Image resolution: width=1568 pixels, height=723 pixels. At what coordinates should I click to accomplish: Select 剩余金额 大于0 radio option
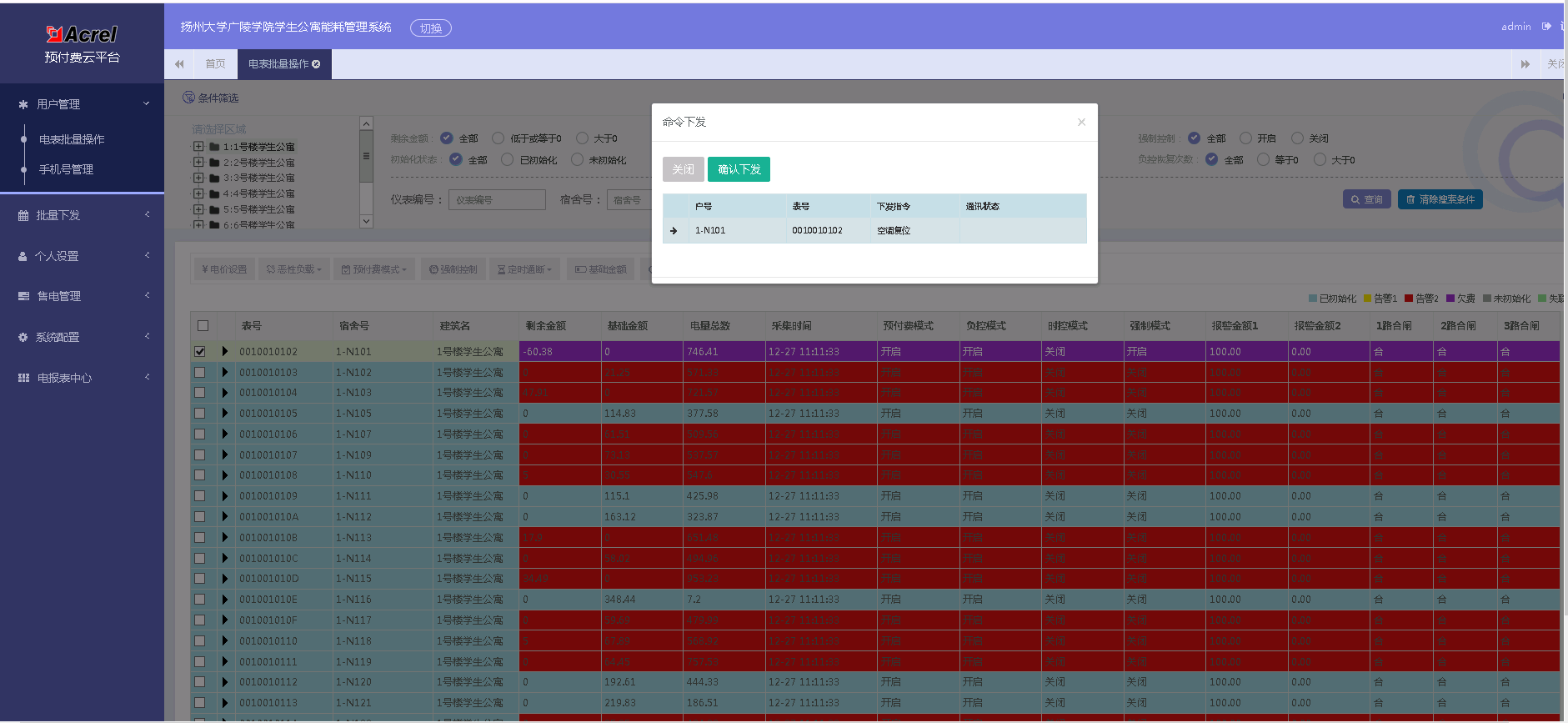(583, 138)
